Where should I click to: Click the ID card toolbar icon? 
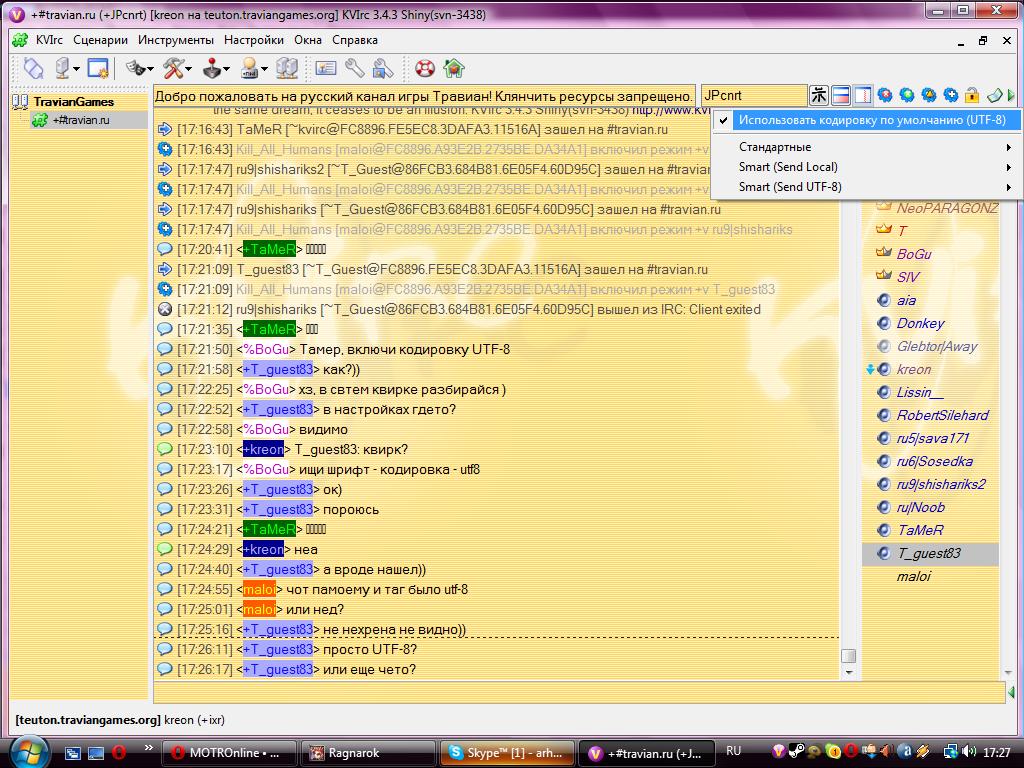click(x=325, y=68)
